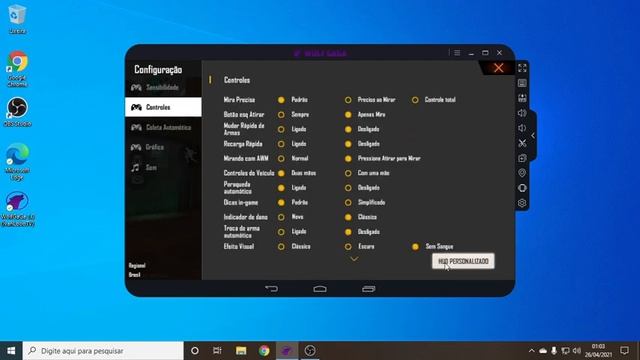Open key mapping controls icon in sidebar
This screenshot has height=360, width=640.
pos(522,98)
